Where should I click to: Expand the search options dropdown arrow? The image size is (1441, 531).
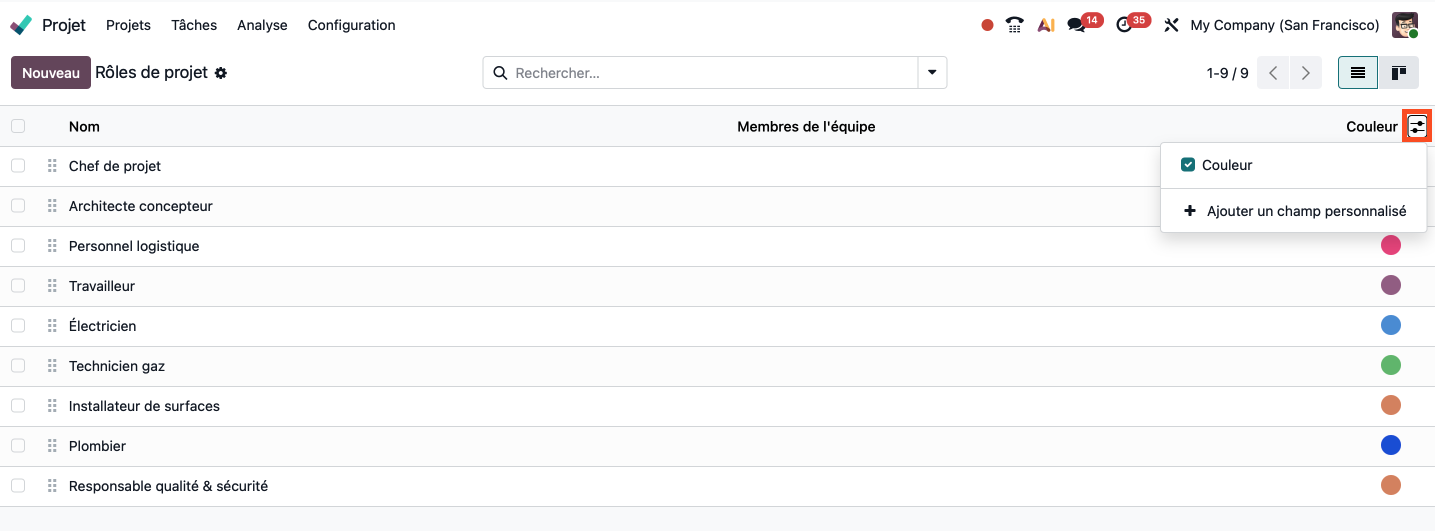point(932,73)
